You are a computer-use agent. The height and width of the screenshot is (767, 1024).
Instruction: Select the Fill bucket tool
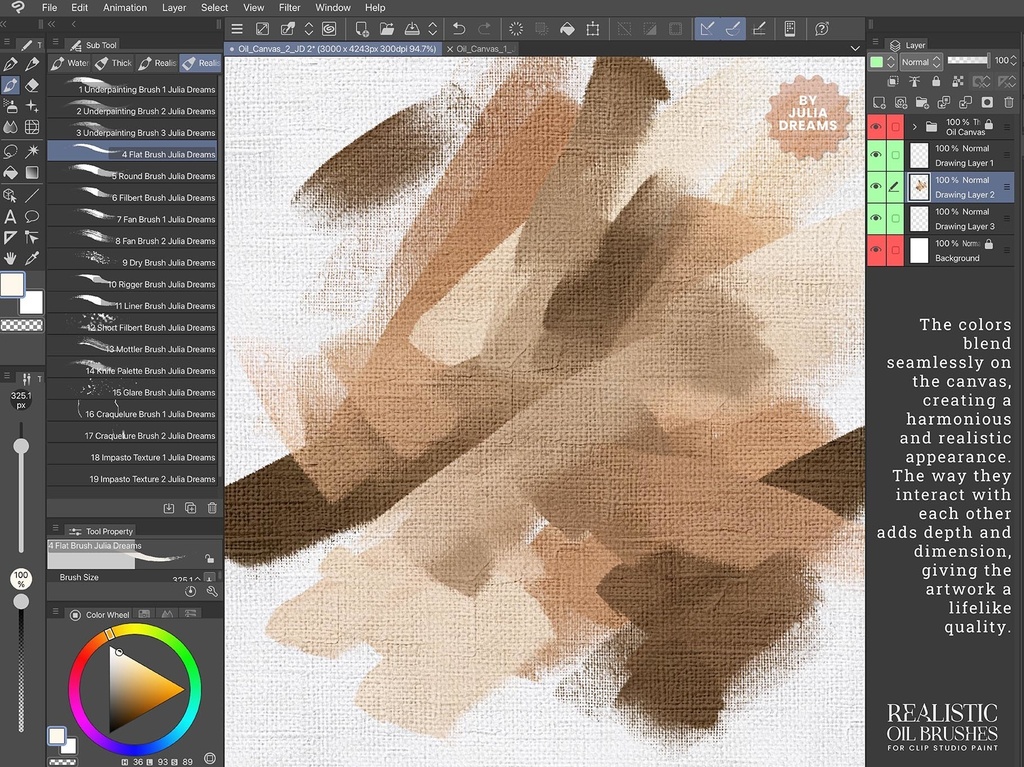click(10, 171)
